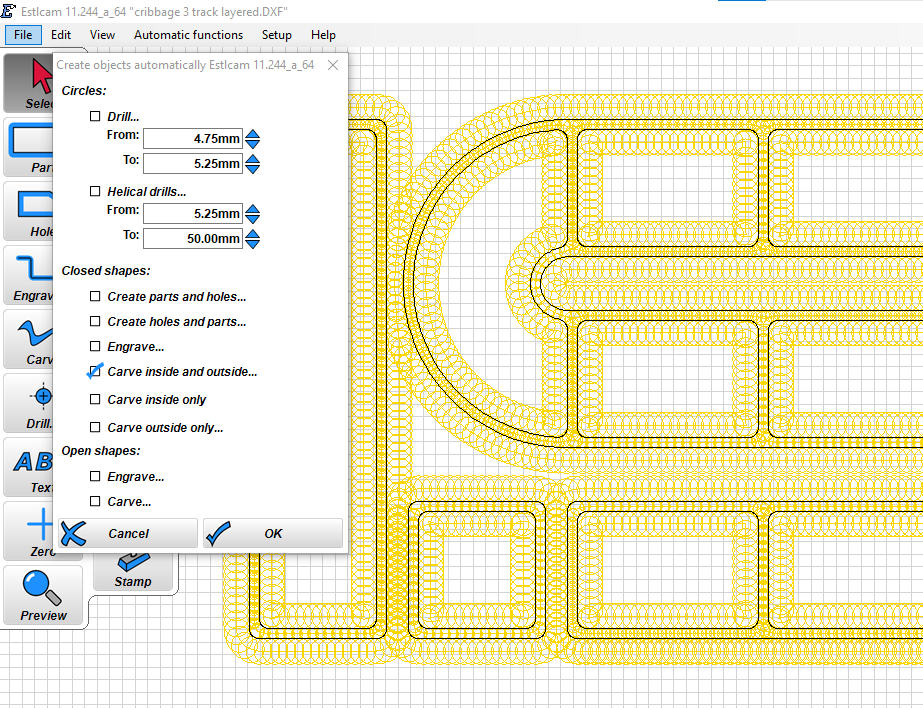Enable open shapes Carve... checkbox
This screenshot has width=923, height=708.
point(95,501)
